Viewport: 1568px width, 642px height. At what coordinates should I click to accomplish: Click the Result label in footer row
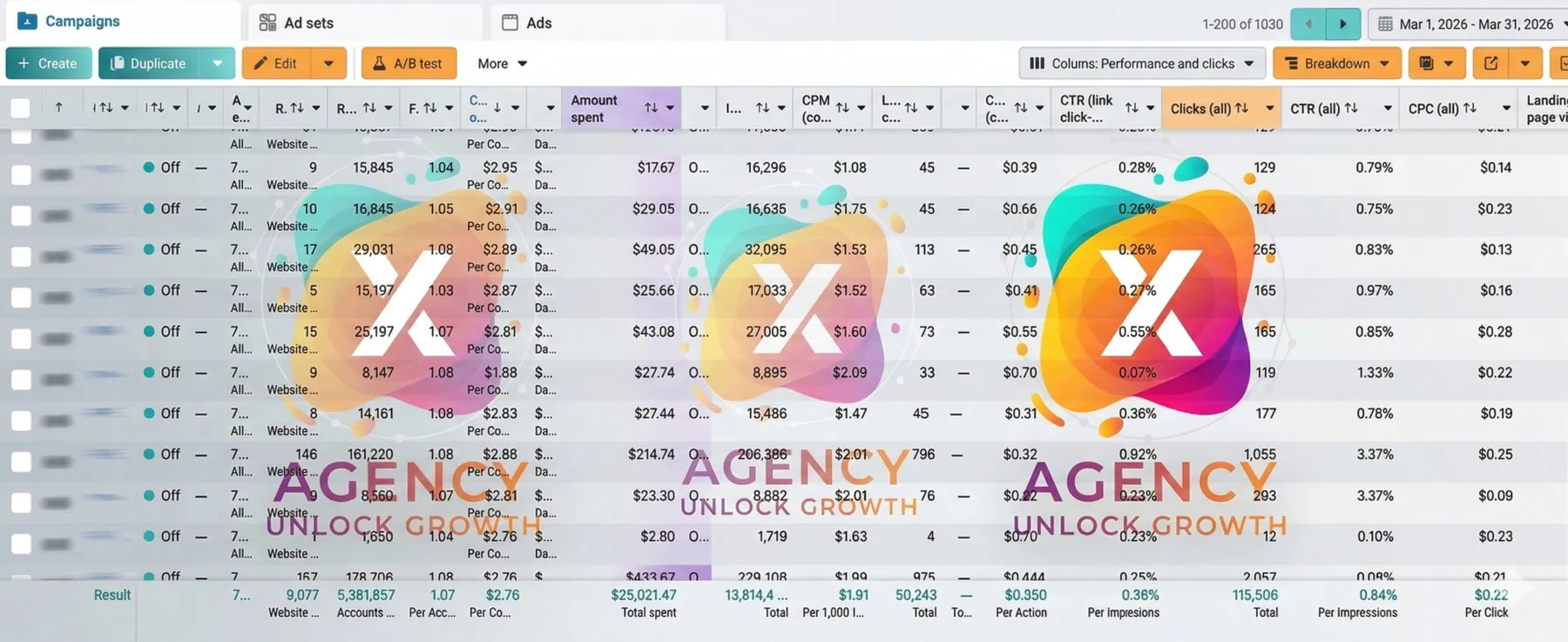(x=112, y=595)
